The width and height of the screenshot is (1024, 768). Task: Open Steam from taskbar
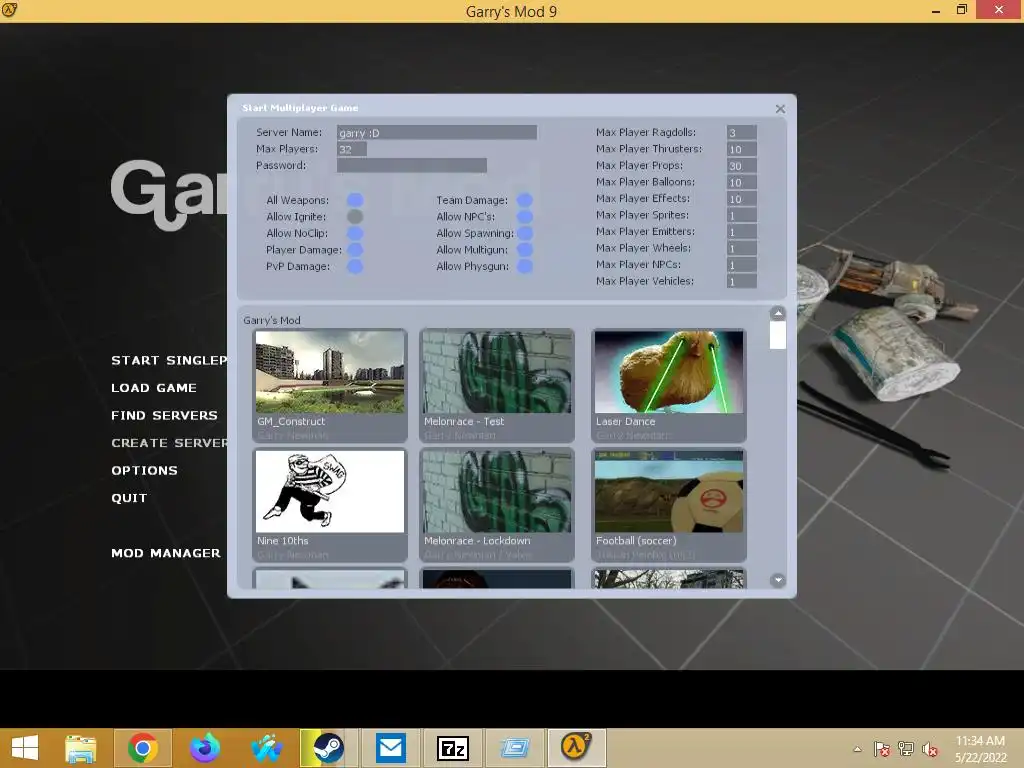(328, 748)
